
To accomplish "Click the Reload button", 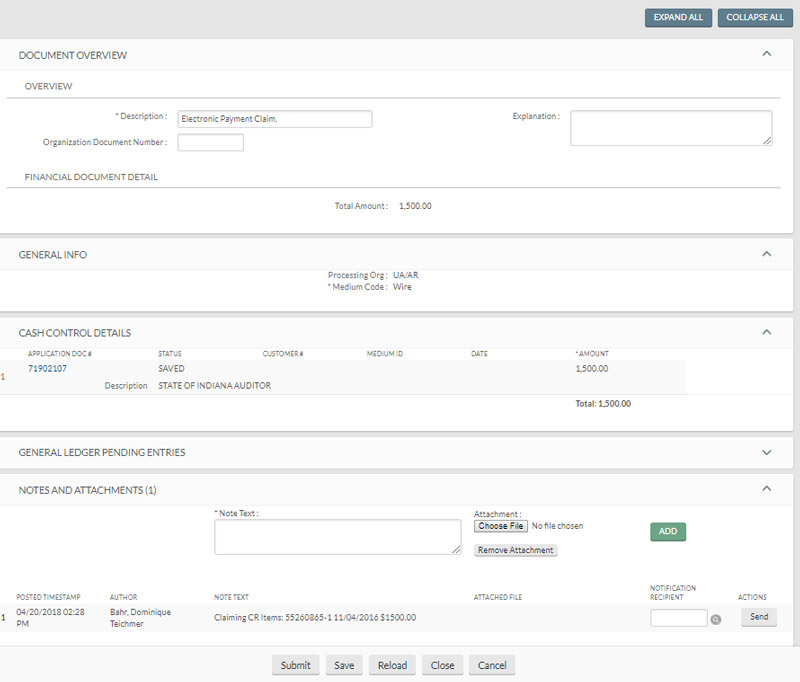I will click(392, 665).
